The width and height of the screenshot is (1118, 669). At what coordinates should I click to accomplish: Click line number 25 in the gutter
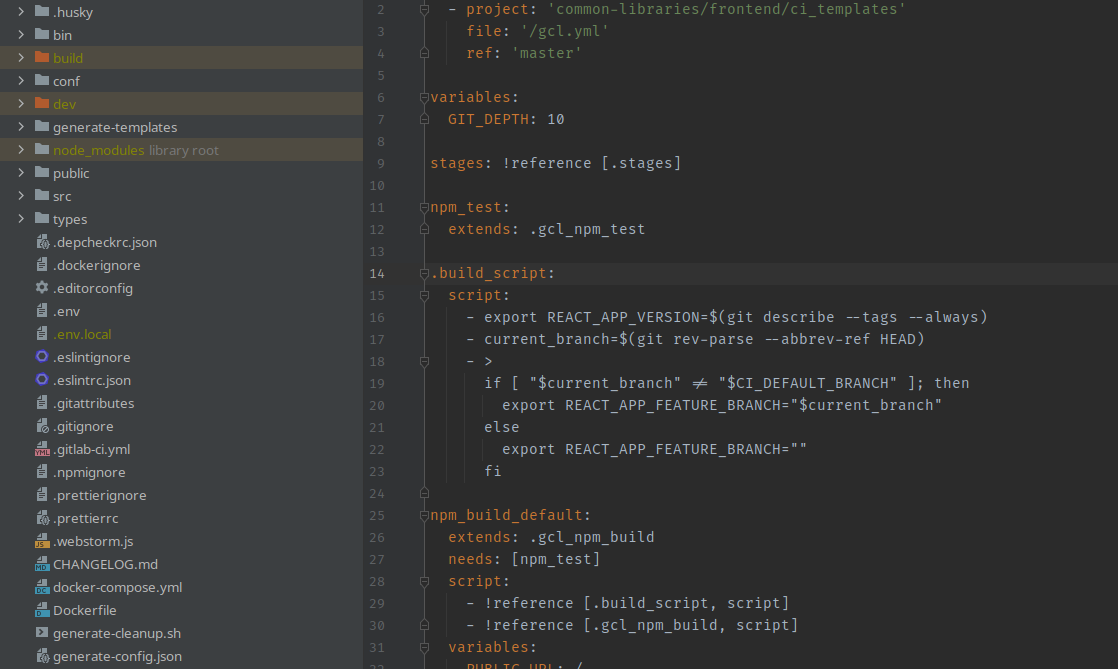pyautogui.click(x=377, y=515)
